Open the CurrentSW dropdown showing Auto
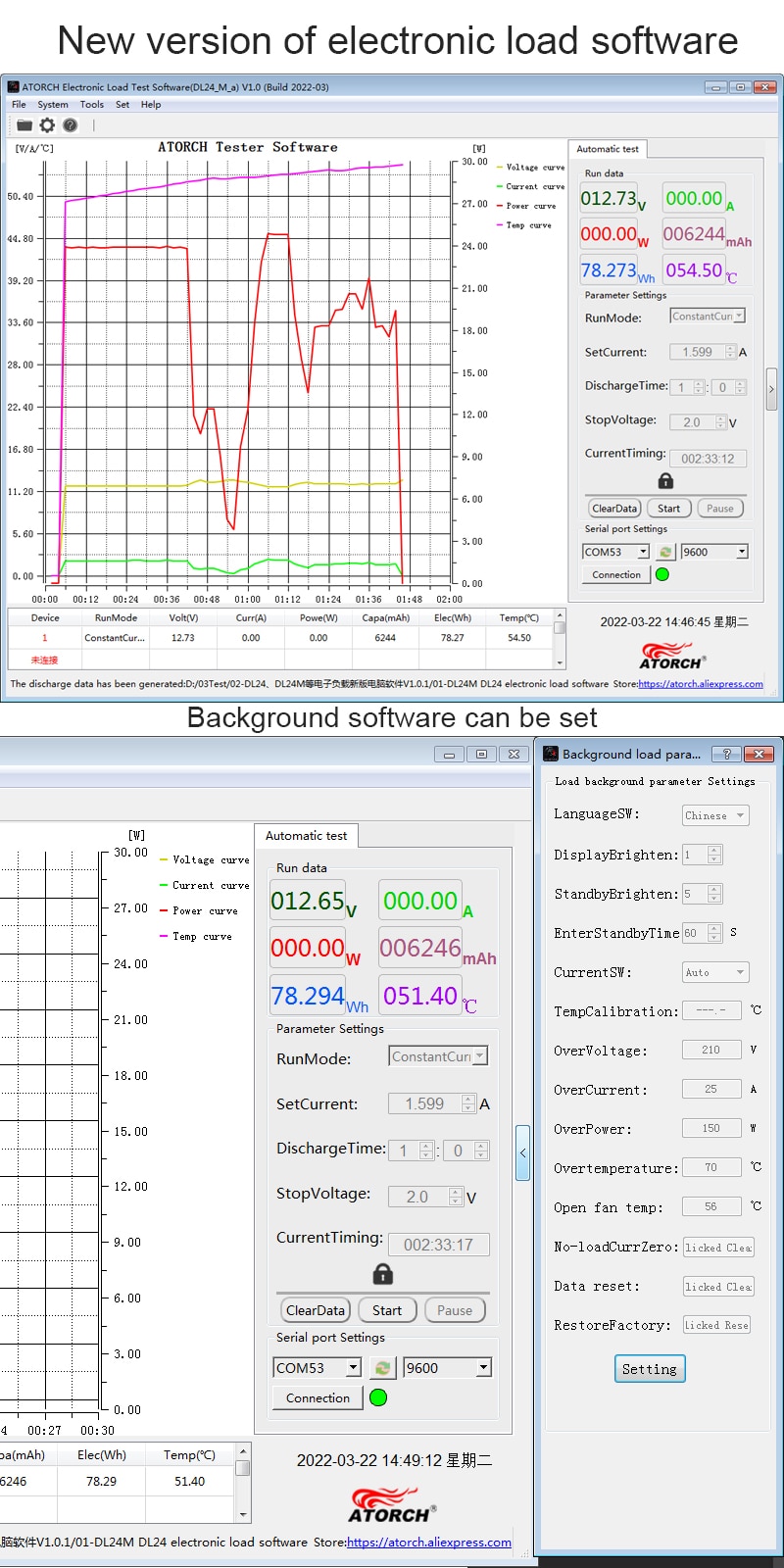This screenshot has width=784, height=1568. [715, 972]
